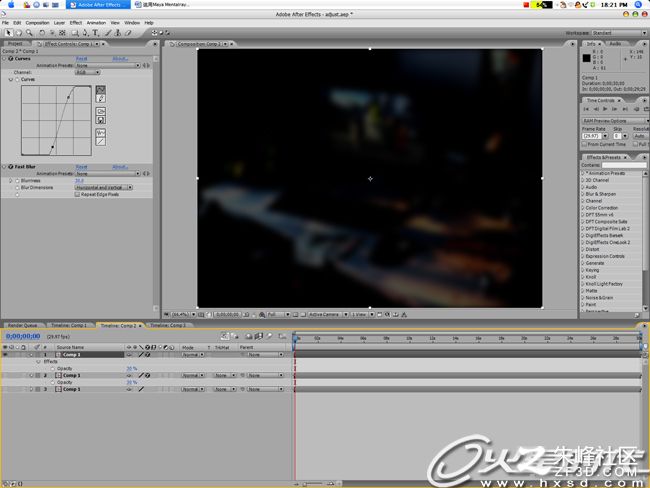Click the timeline zoom slider at bottom
Screen dimensions: 650x488
pyautogui.click(x=318, y=484)
